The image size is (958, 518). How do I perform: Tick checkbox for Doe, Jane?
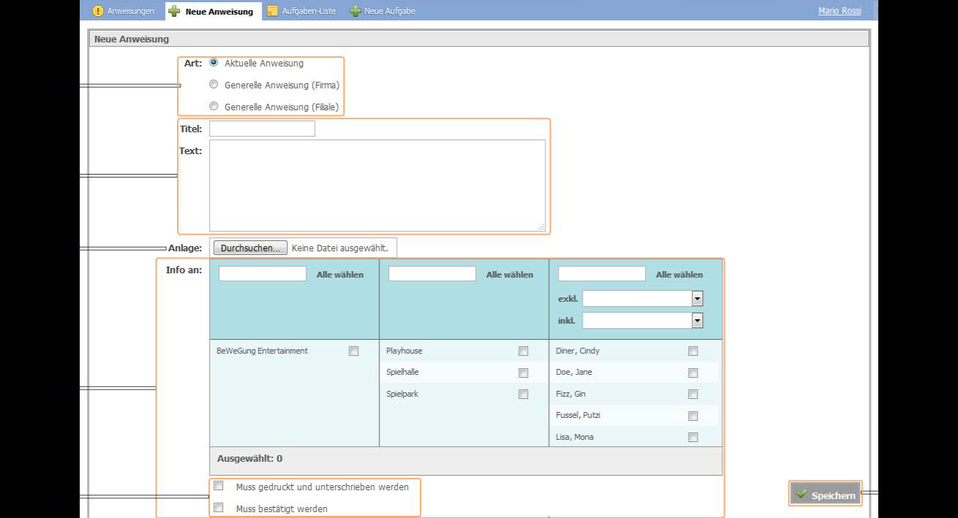pos(693,373)
